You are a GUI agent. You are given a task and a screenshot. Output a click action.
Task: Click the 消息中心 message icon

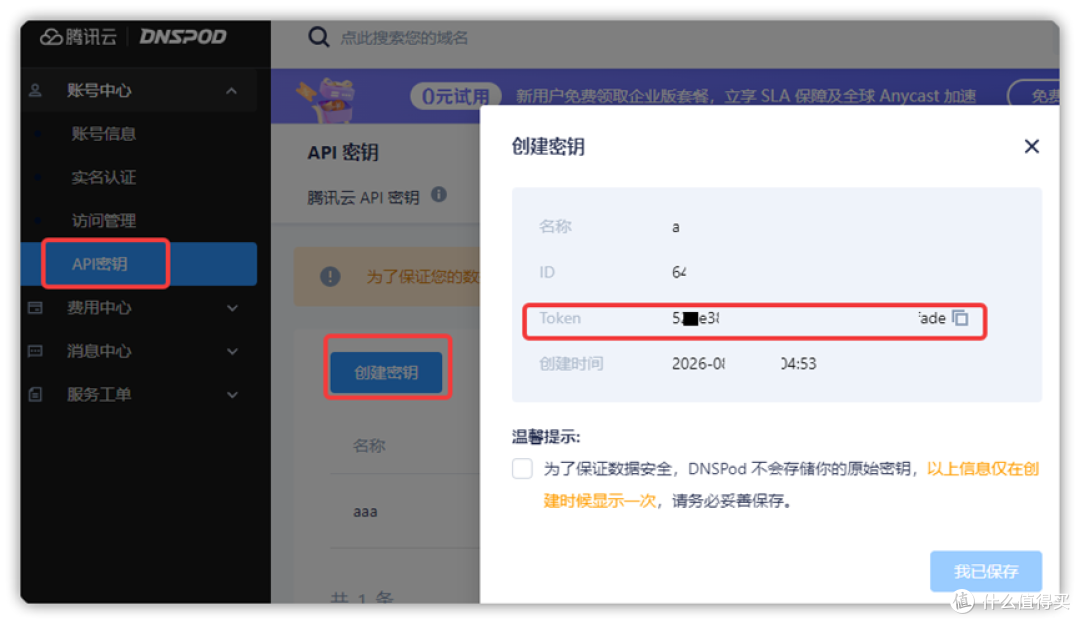pos(35,351)
